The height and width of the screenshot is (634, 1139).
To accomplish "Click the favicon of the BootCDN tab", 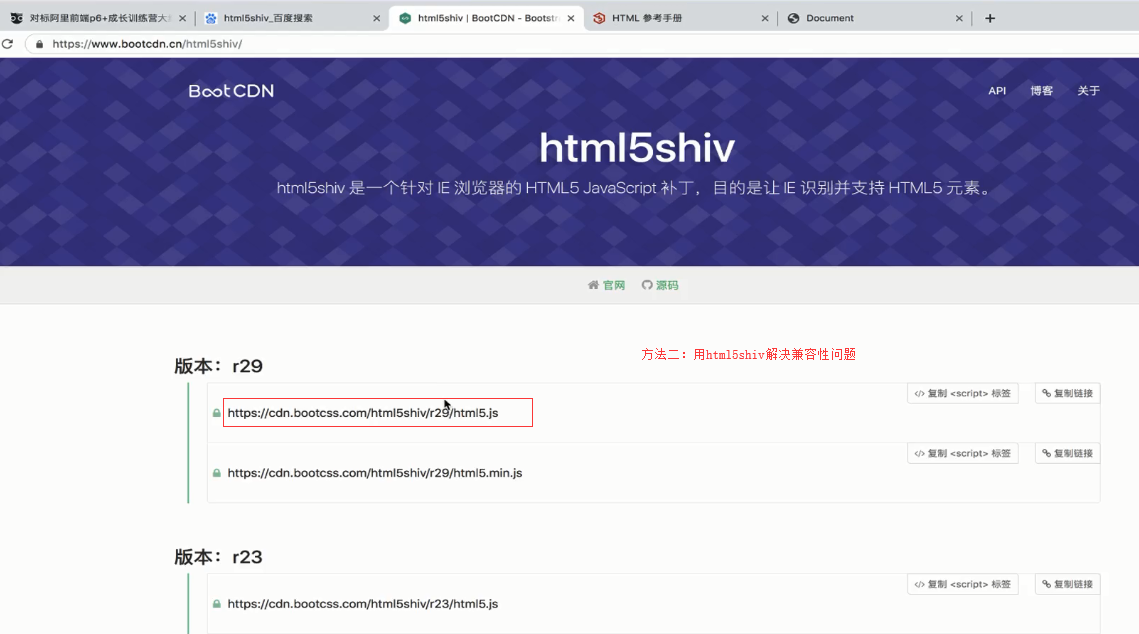I will tap(405, 18).
